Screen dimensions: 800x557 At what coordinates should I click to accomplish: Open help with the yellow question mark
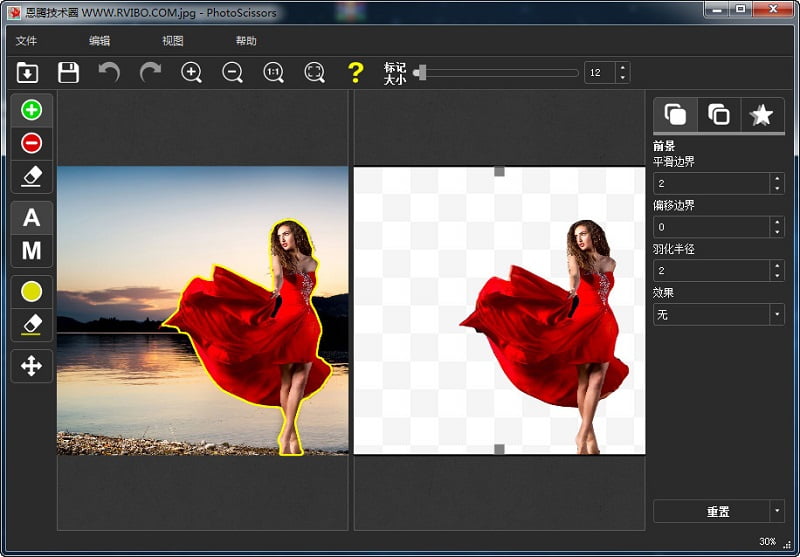[x=356, y=72]
